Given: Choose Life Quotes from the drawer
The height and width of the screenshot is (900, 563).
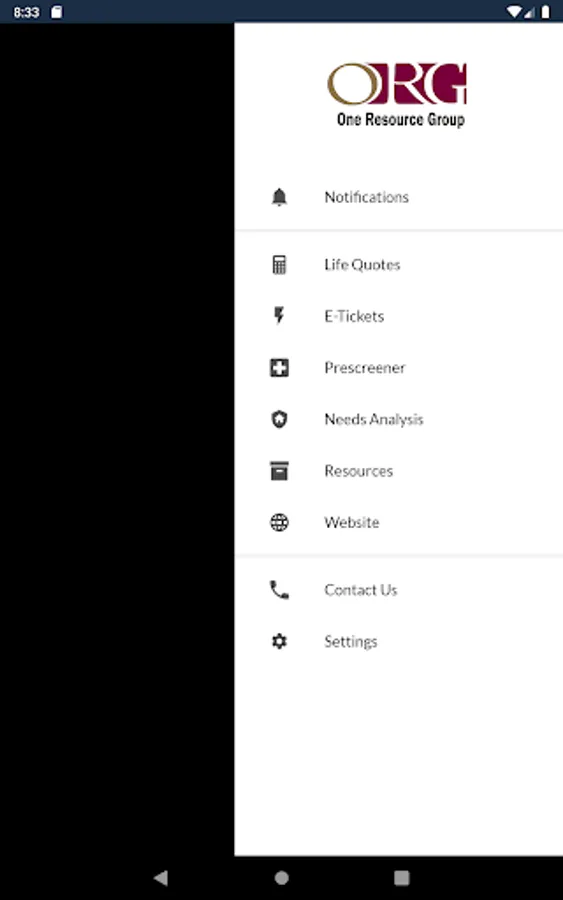Looking at the screenshot, I should 398,265.
